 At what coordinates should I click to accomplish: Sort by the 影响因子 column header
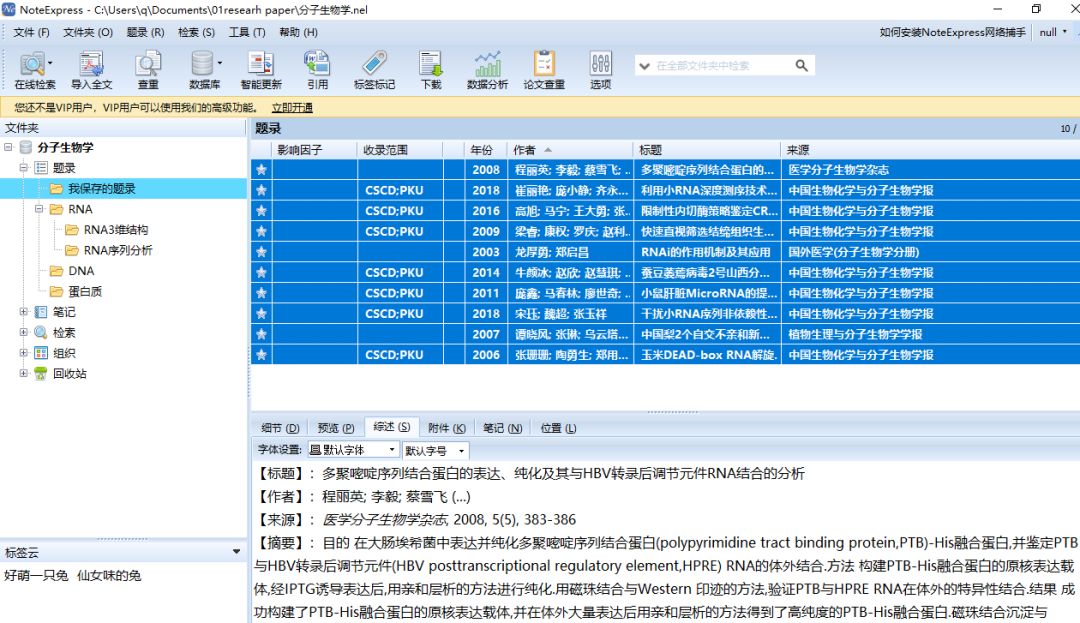tap(315, 150)
